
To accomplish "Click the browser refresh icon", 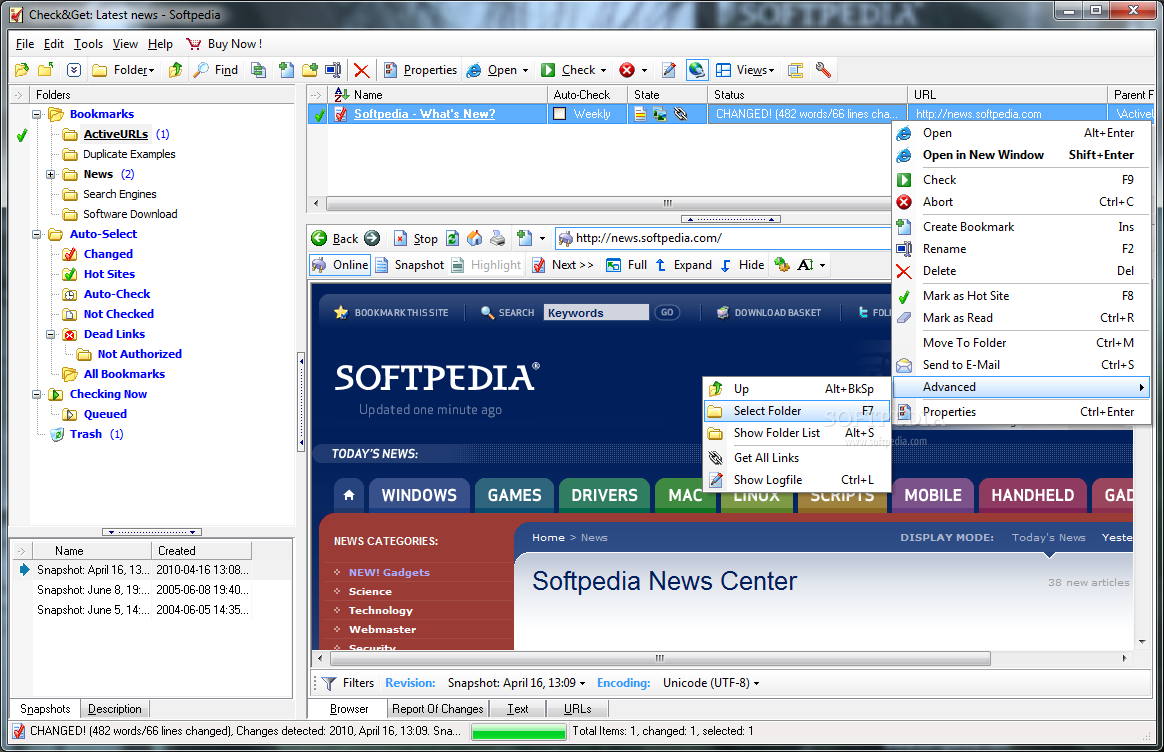I will (452, 238).
